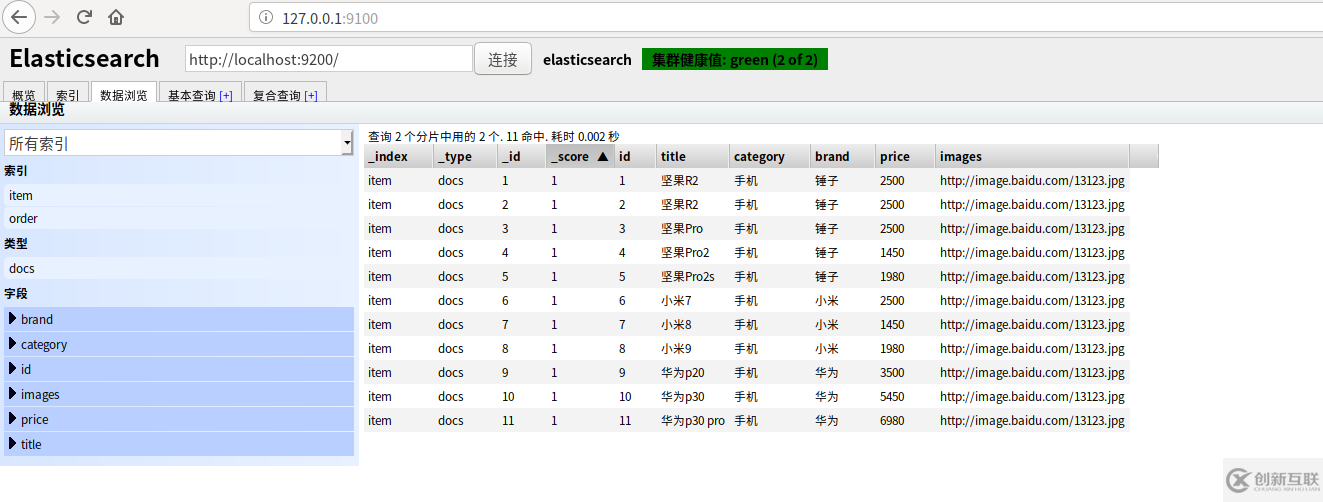Viewport: 1323px width, 502px height.
Task: Sort by the _type column header
Action: 465,156
